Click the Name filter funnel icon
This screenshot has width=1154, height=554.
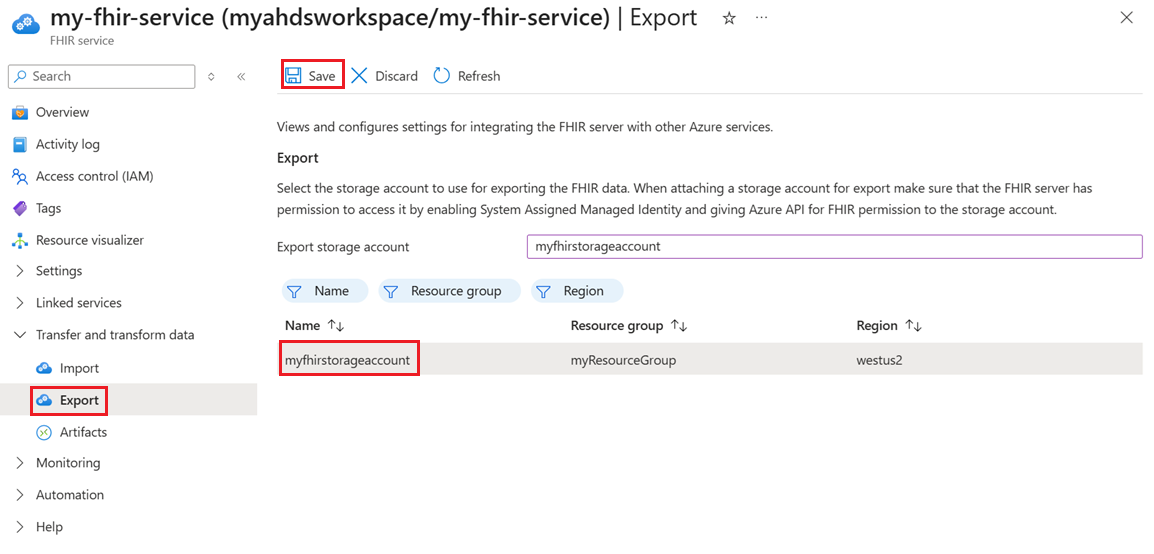tap(294, 291)
